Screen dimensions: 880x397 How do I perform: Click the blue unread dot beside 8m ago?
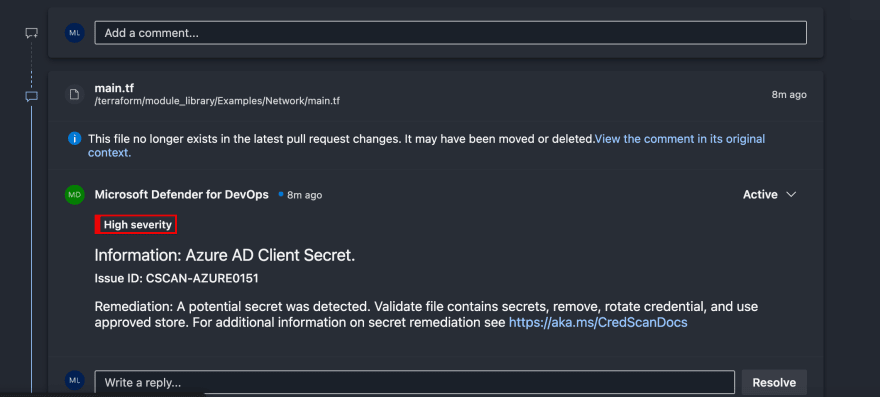point(281,194)
